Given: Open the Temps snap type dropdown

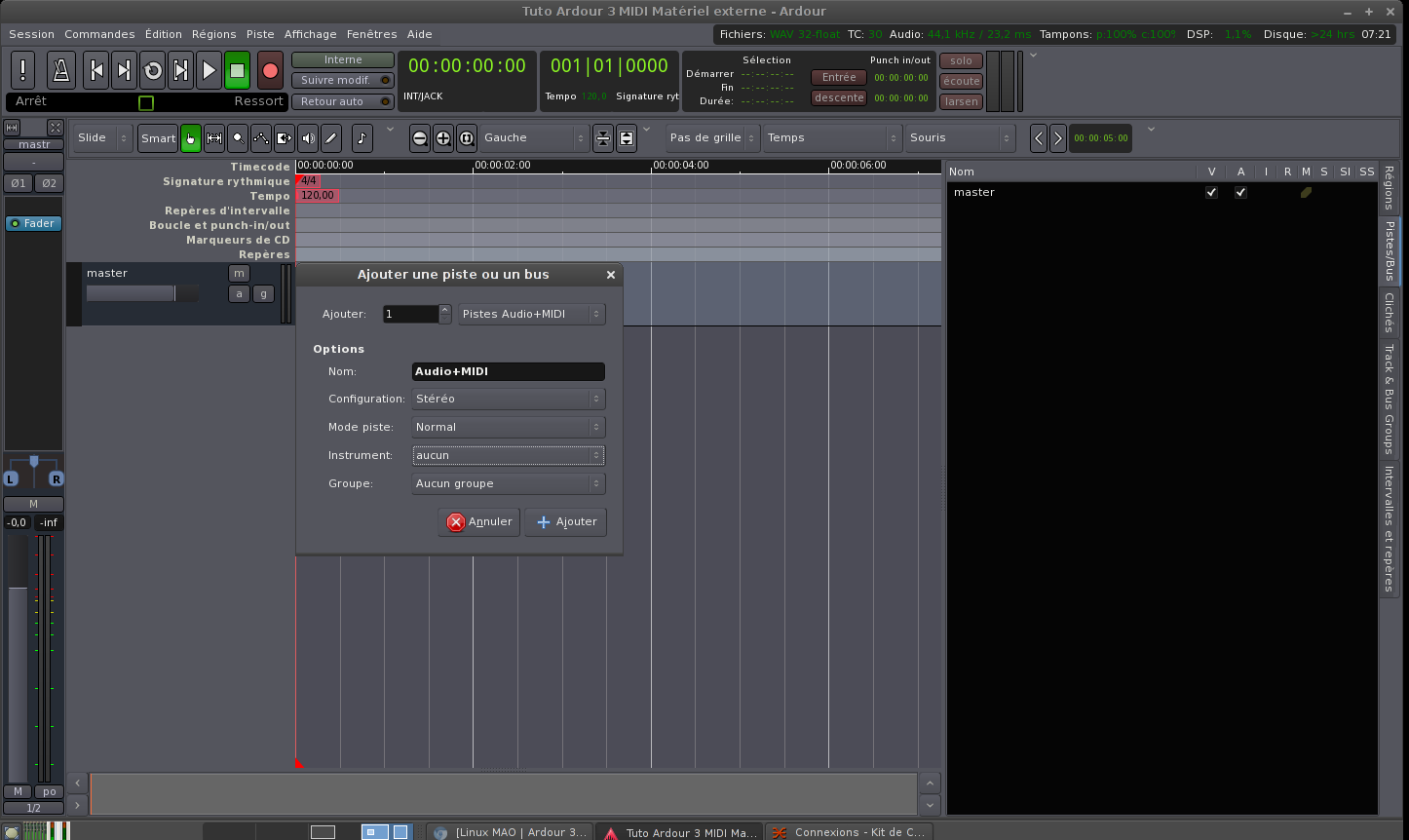Looking at the screenshot, I should pyautogui.click(x=832, y=138).
